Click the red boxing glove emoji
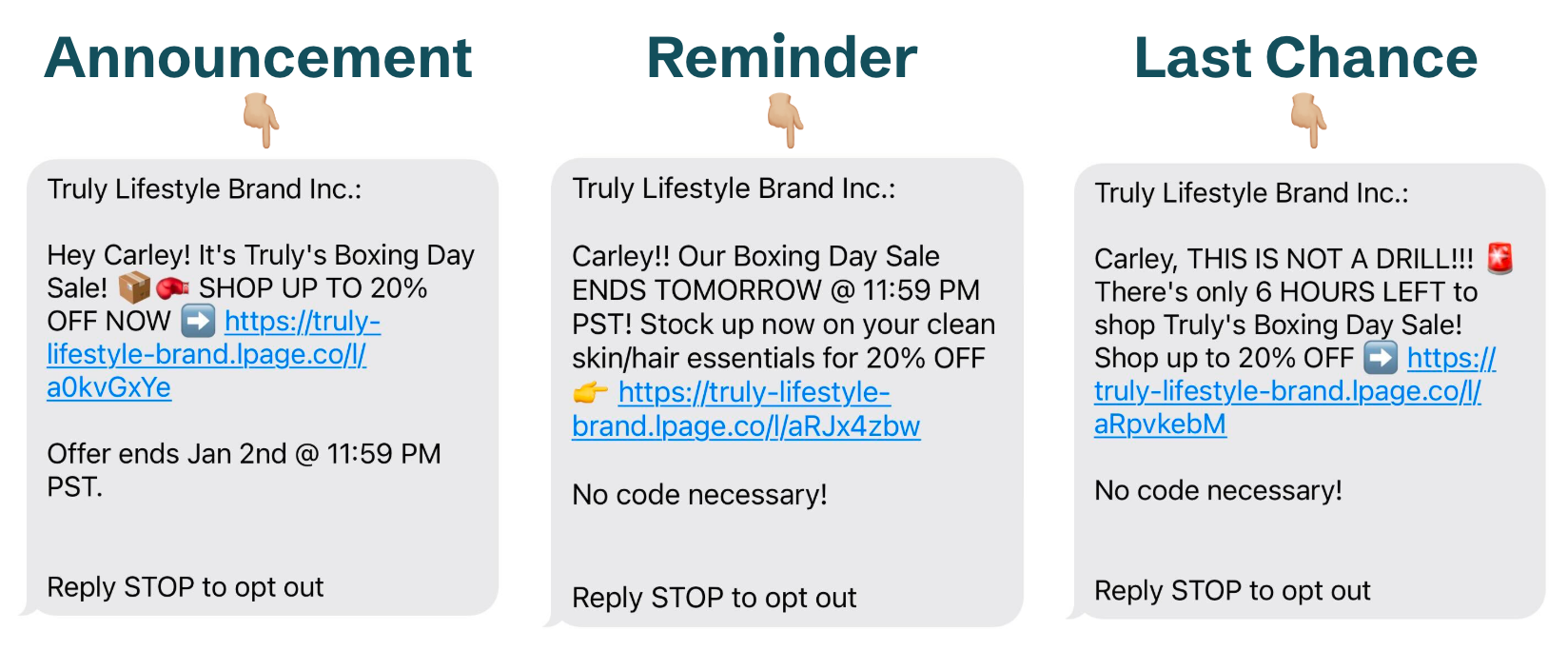This screenshot has width=1568, height=651. click(172, 287)
